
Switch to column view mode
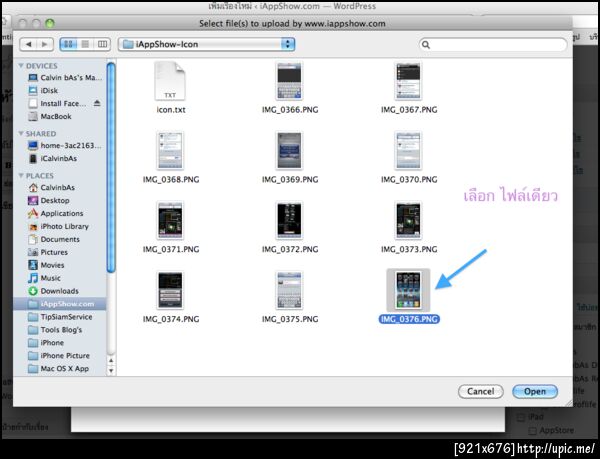point(102,44)
